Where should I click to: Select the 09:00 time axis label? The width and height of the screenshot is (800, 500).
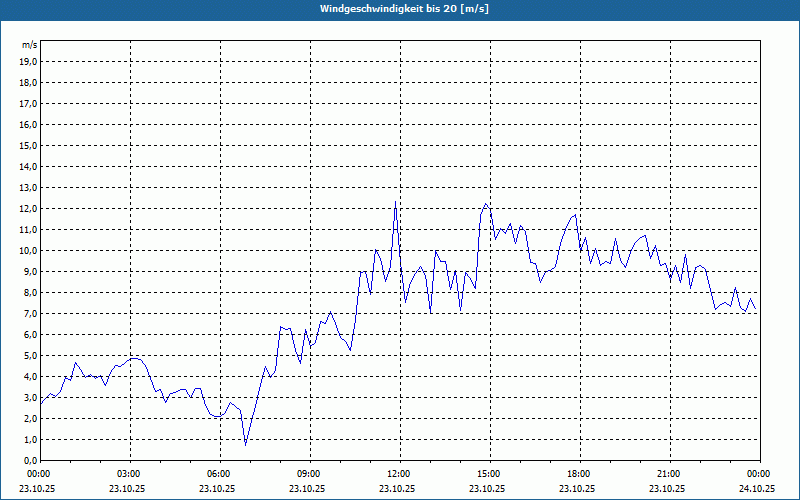(x=308, y=474)
